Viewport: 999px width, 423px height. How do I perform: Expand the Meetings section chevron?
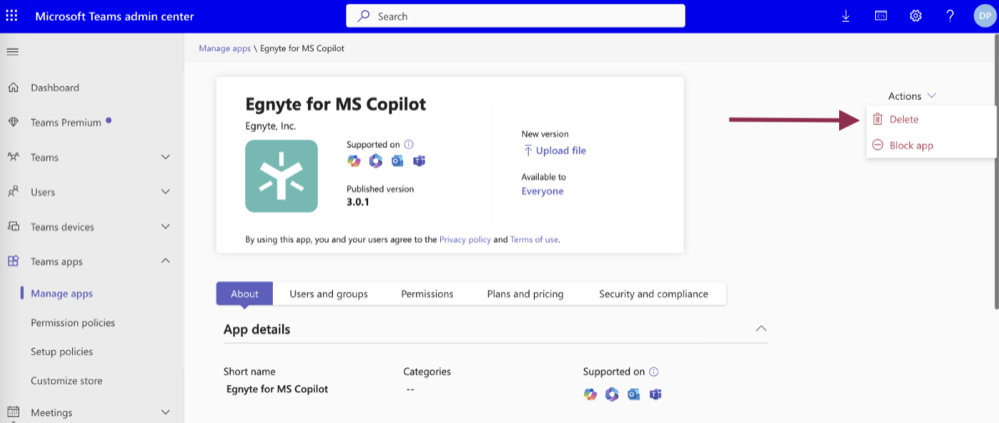coord(166,412)
